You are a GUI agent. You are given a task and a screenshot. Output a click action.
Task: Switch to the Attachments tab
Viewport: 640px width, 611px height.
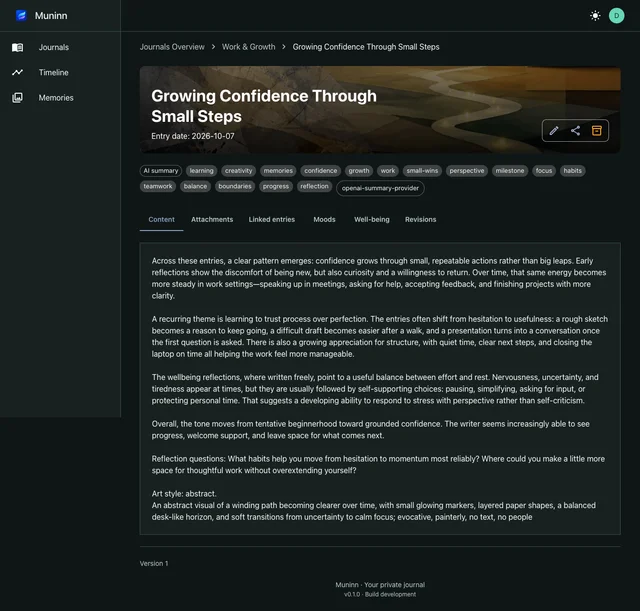coord(212,220)
